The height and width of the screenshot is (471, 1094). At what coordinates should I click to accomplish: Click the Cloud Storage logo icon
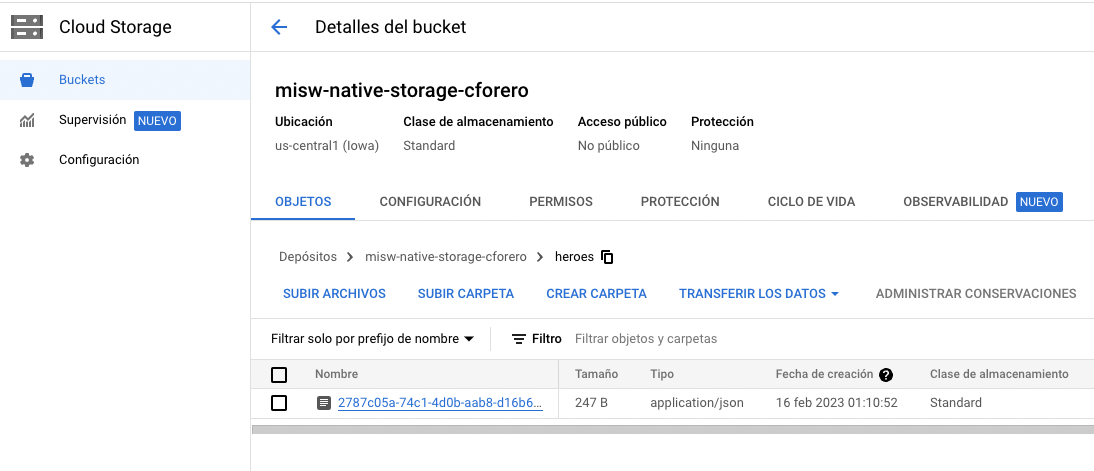click(27, 27)
